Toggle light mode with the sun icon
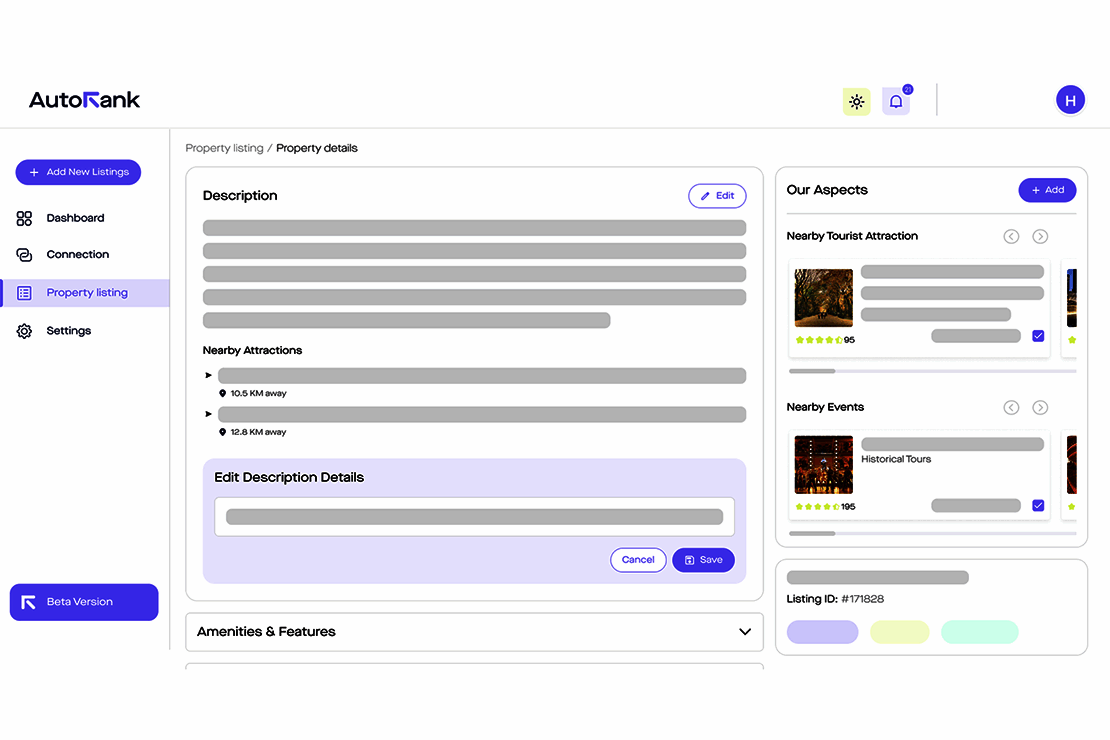The height and width of the screenshot is (740, 1110). 856,101
